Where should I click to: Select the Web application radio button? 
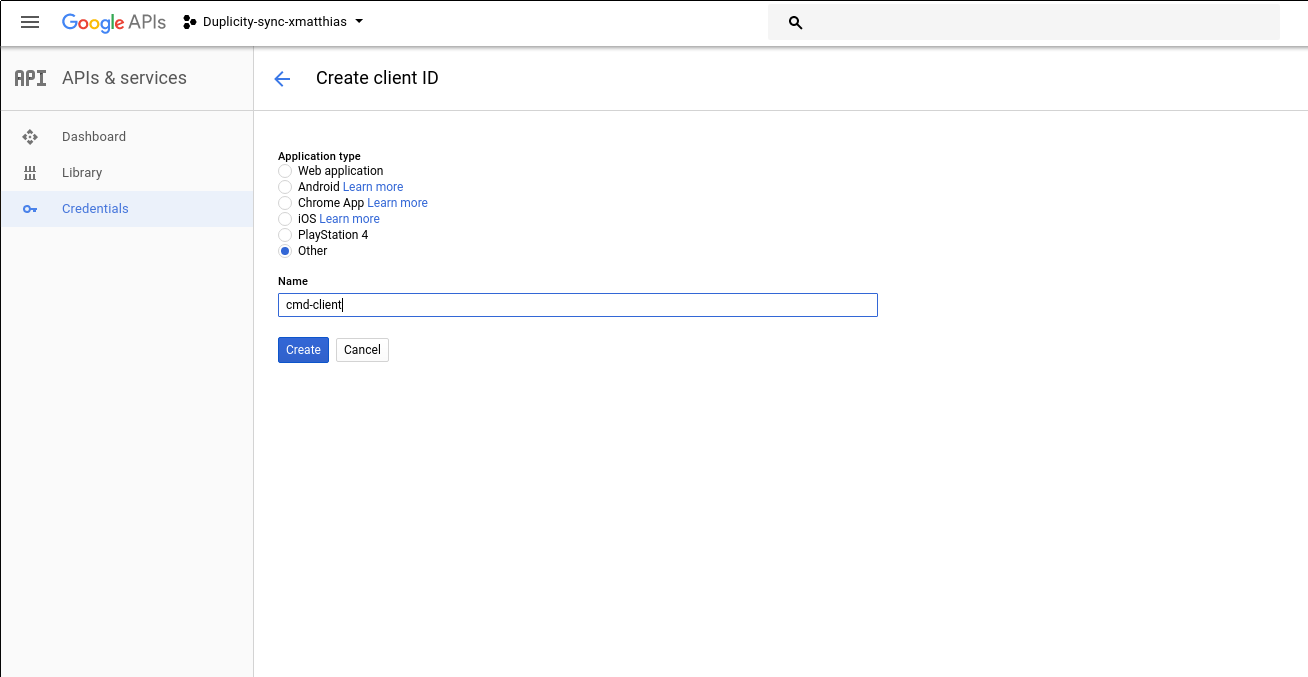(285, 171)
